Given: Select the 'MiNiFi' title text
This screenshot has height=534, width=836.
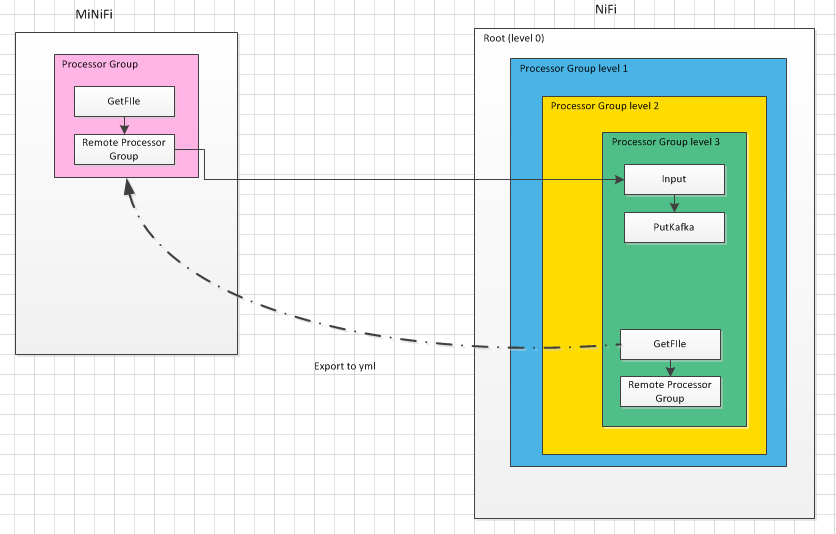Looking at the screenshot, I should (94, 14).
